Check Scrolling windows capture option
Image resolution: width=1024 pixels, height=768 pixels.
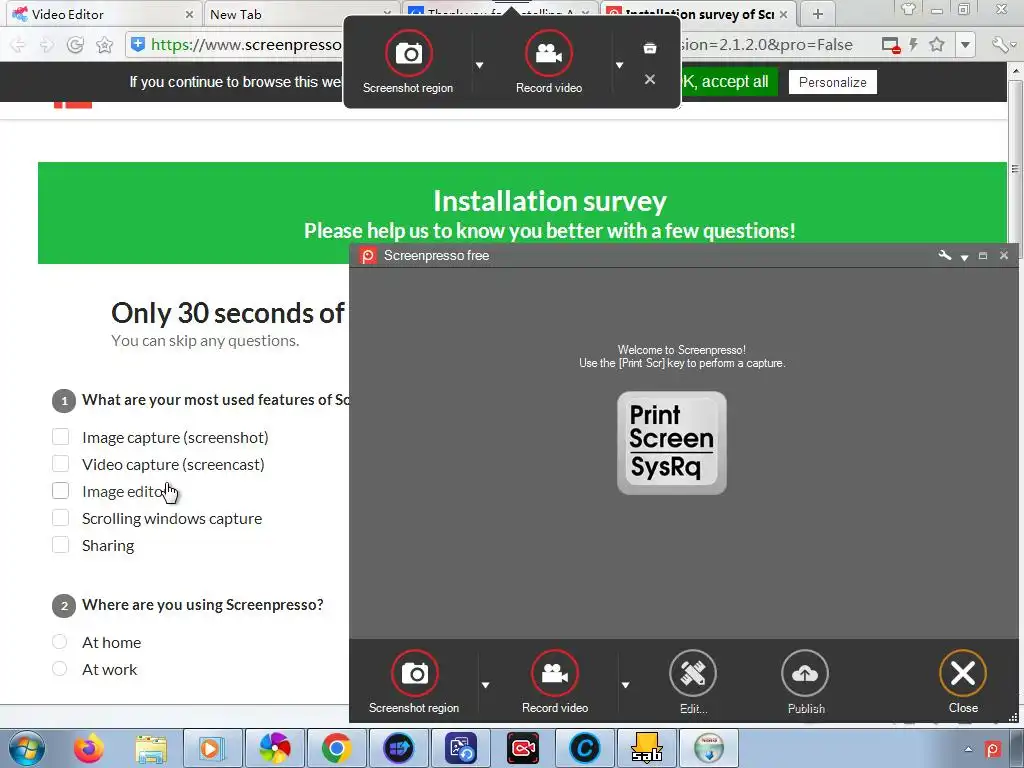point(60,518)
